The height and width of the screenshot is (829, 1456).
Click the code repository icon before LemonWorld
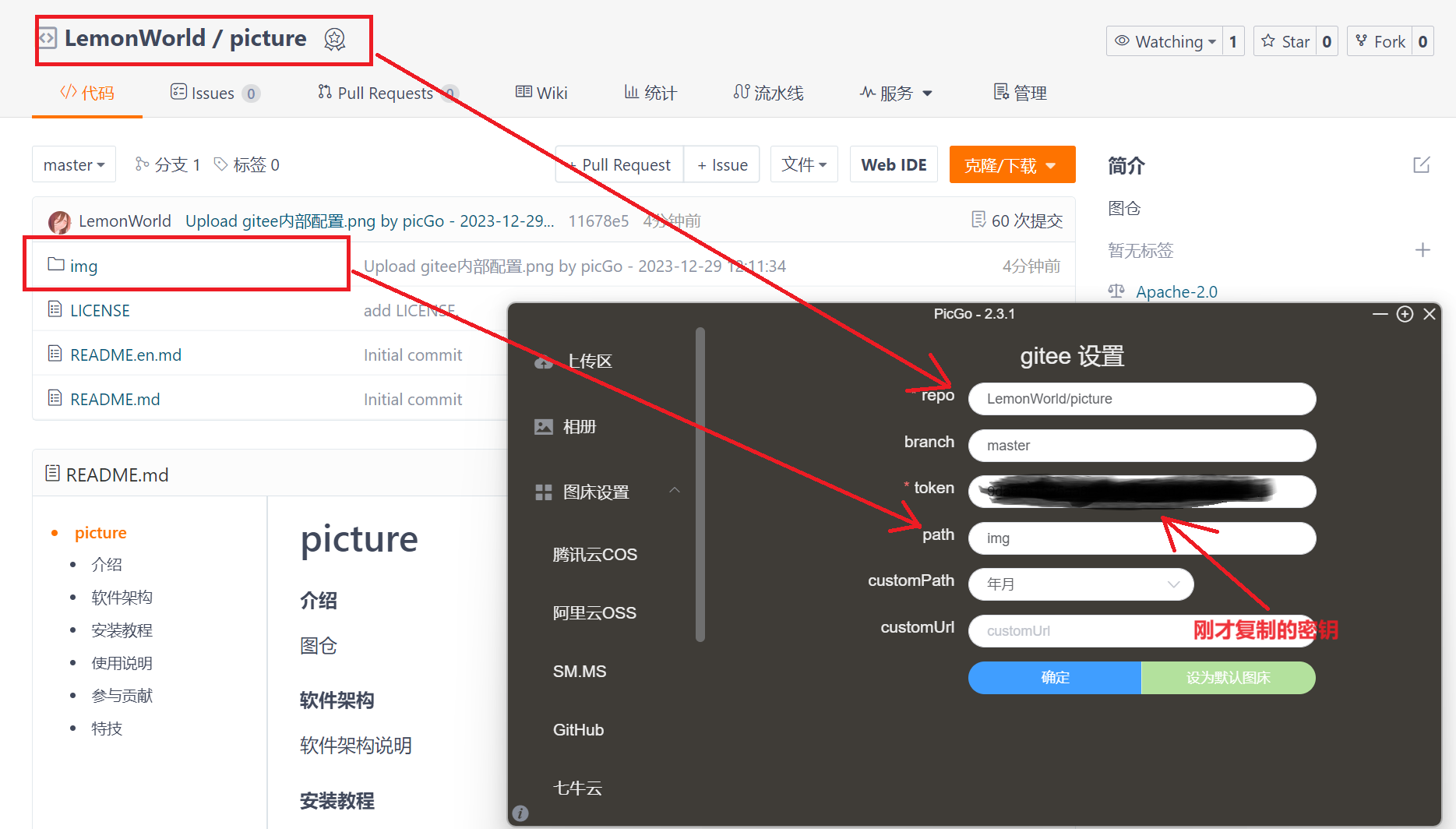coord(48,37)
